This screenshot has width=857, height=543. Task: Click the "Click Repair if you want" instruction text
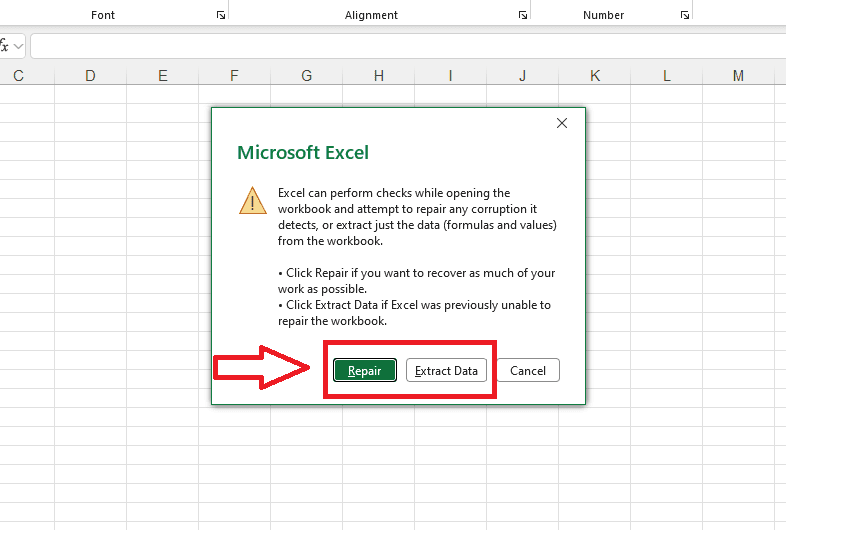click(x=416, y=281)
